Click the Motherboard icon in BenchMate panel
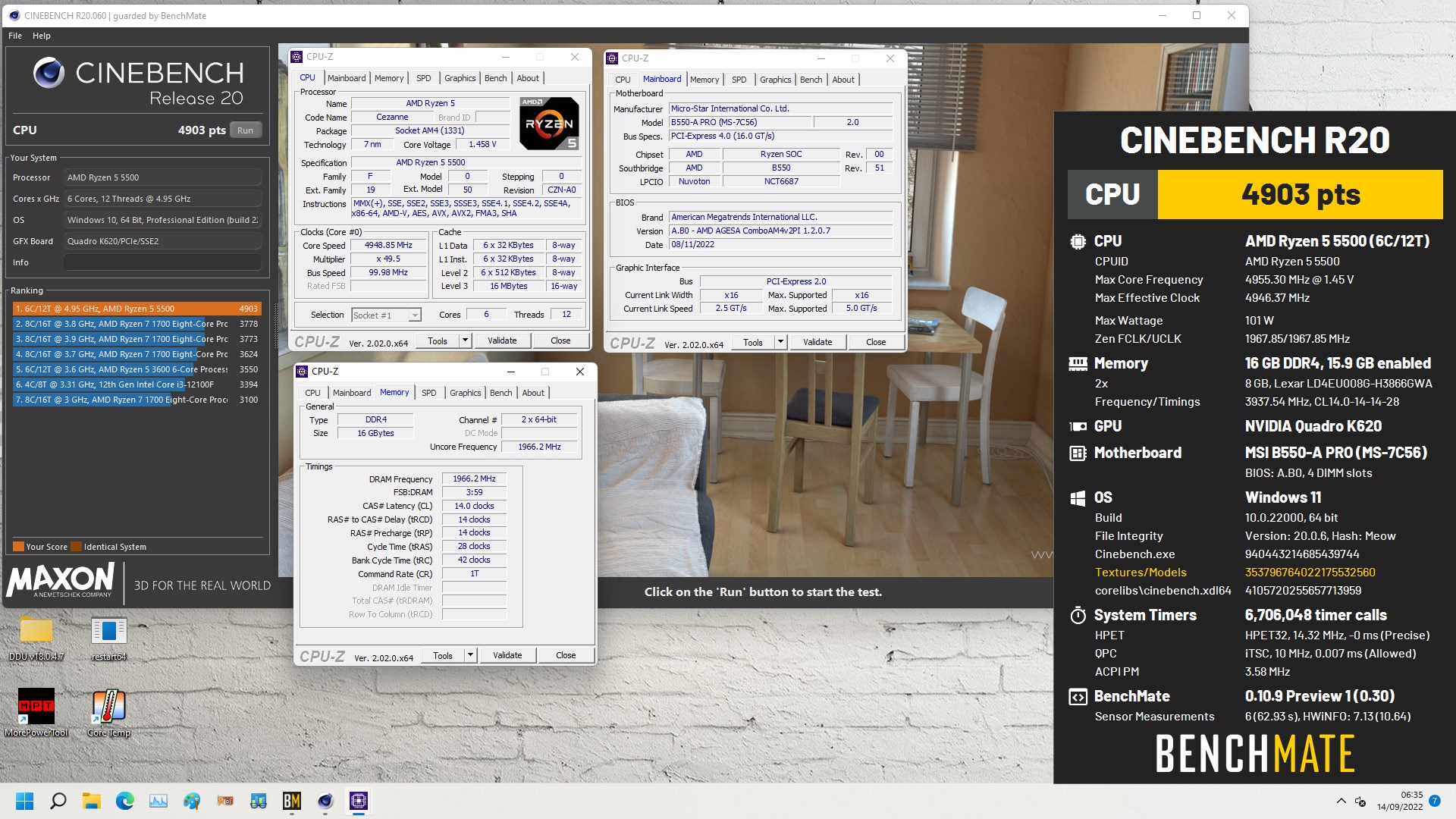The width and height of the screenshot is (1456, 819). [1078, 453]
